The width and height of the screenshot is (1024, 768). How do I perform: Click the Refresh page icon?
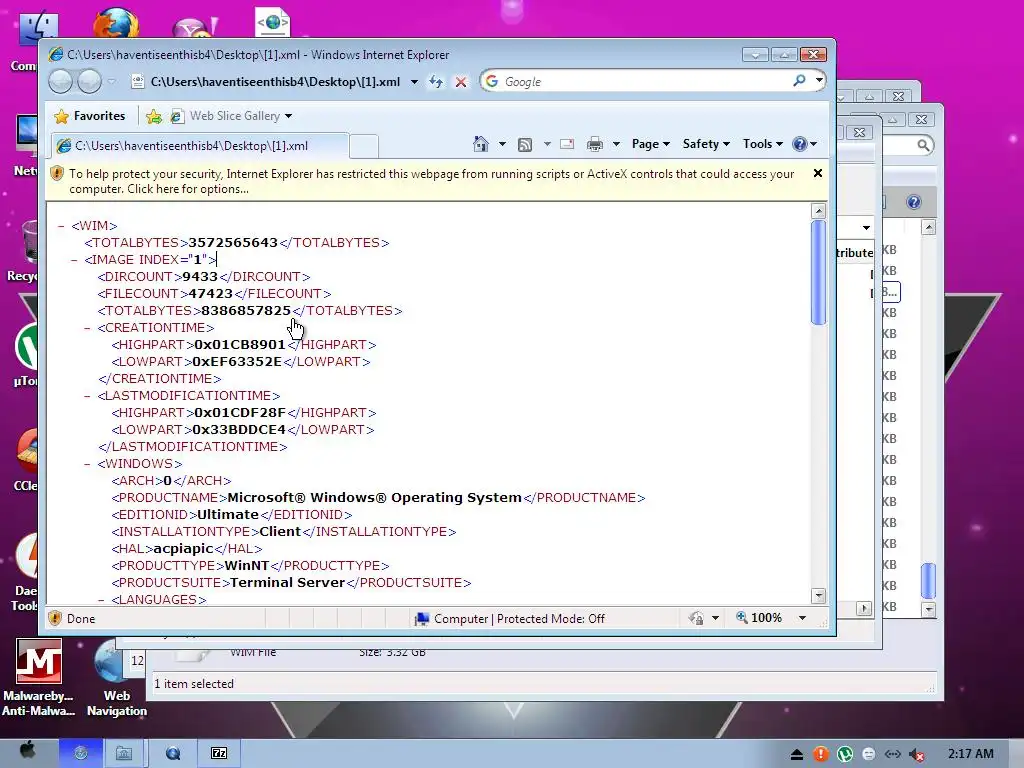(436, 82)
